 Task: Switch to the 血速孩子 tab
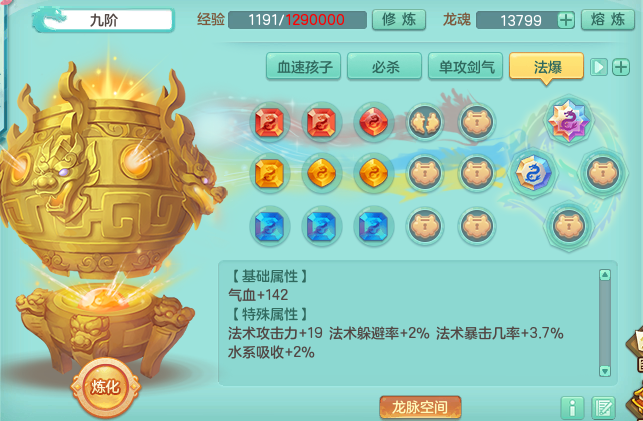pyautogui.click(x=303, y=66)
